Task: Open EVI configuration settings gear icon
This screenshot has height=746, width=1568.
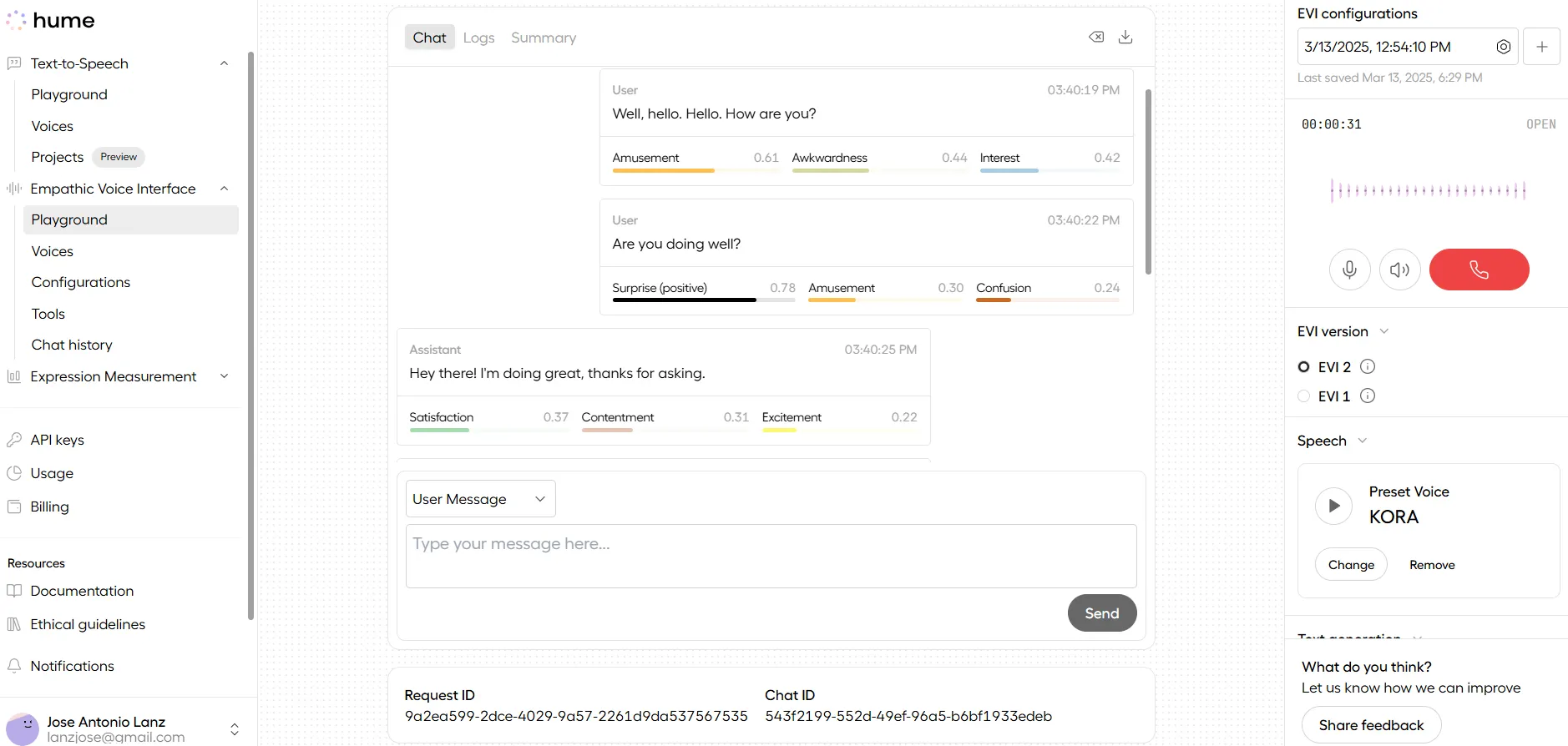Action: point(1503,47)
